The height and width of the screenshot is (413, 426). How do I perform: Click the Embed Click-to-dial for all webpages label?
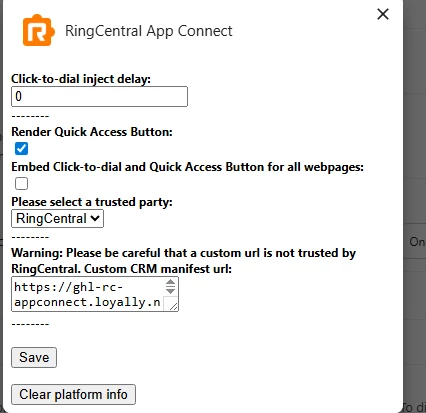click(x=188, y=167)
